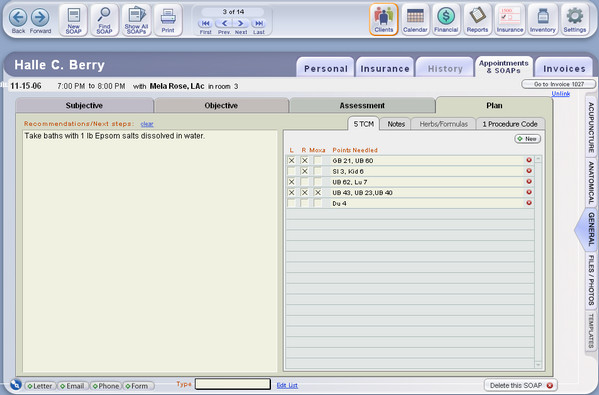Open Edit List link
The height and width of the screenshot is (395, 599).
pos(287,385)
